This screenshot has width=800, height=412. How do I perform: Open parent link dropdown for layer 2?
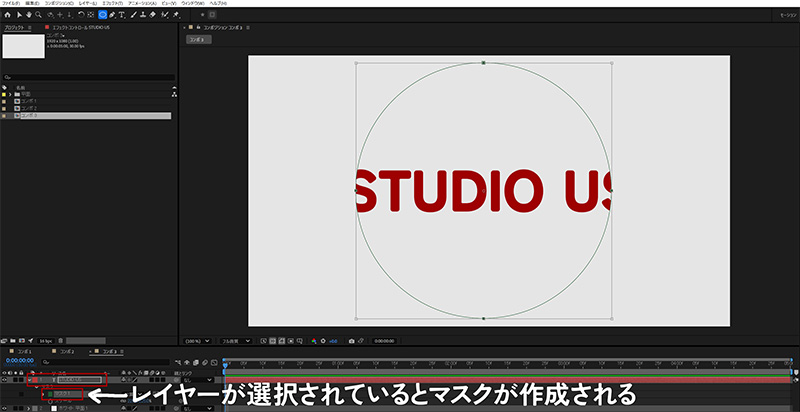point(197,408)
